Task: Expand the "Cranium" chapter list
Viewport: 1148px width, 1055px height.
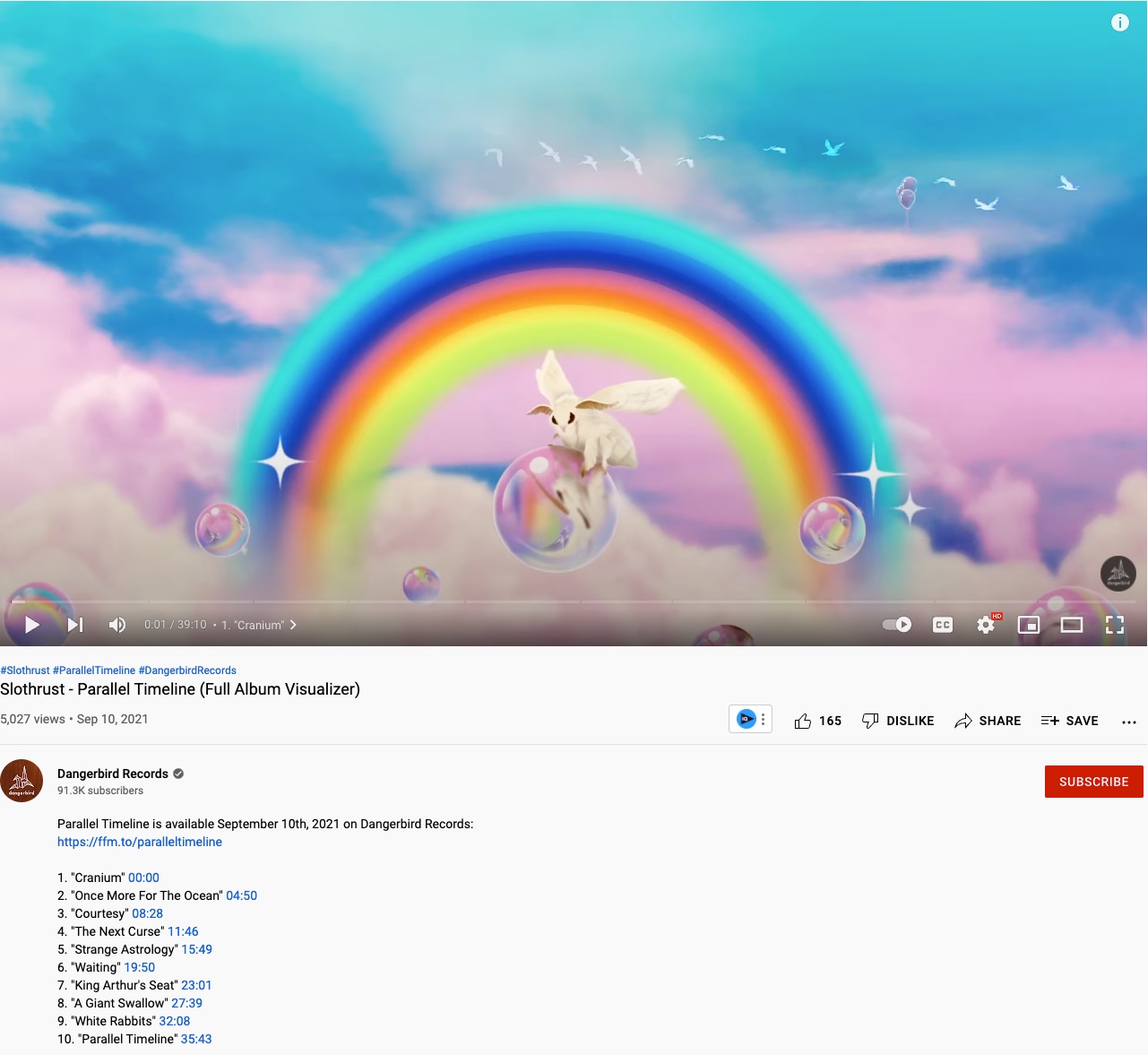Action: click(259, 625)
